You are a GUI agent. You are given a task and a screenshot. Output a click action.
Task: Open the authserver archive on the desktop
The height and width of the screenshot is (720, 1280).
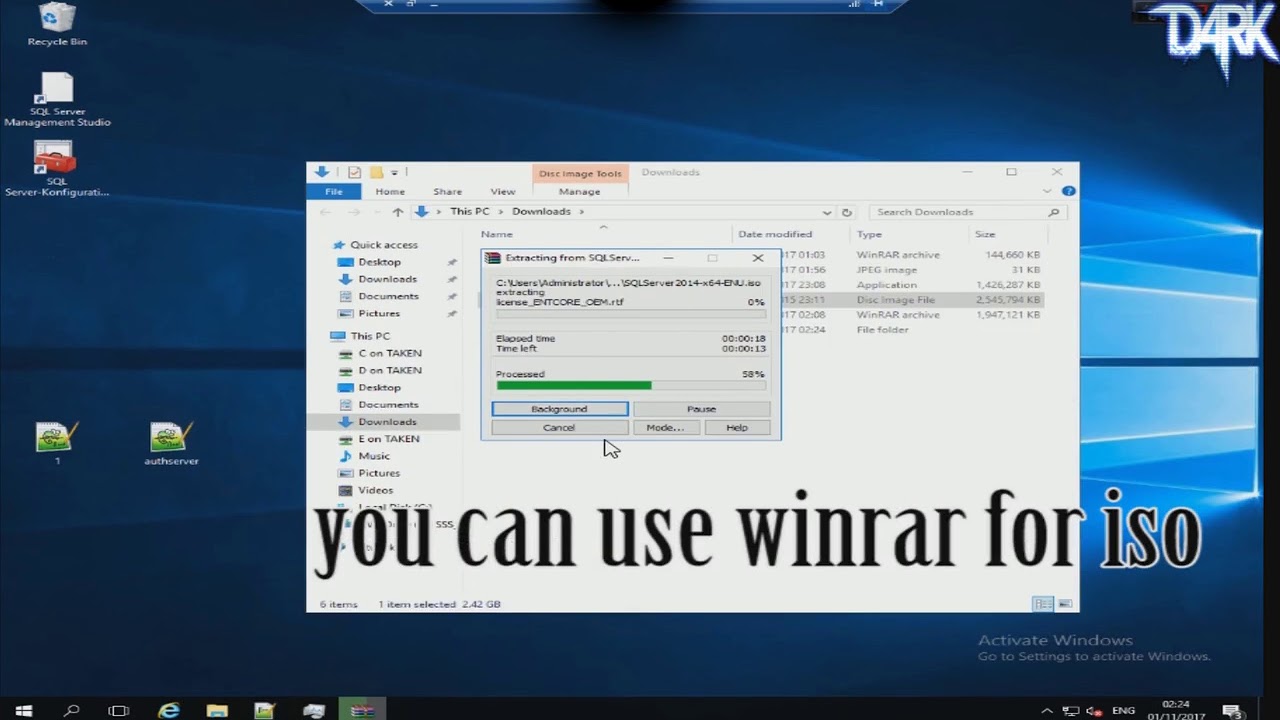(171, 435)
